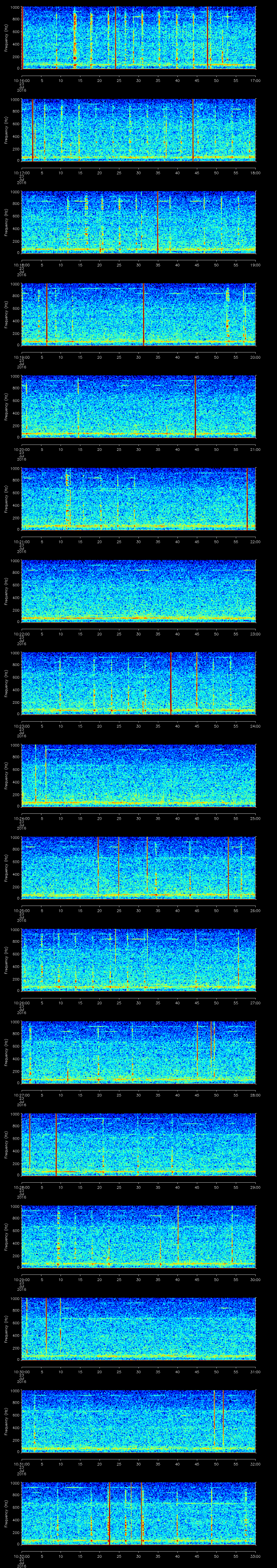Screen dimensions: 277x1568
Task: Click the 30-second tick of the 10:24:00 panel
Action: click(138, 818)
